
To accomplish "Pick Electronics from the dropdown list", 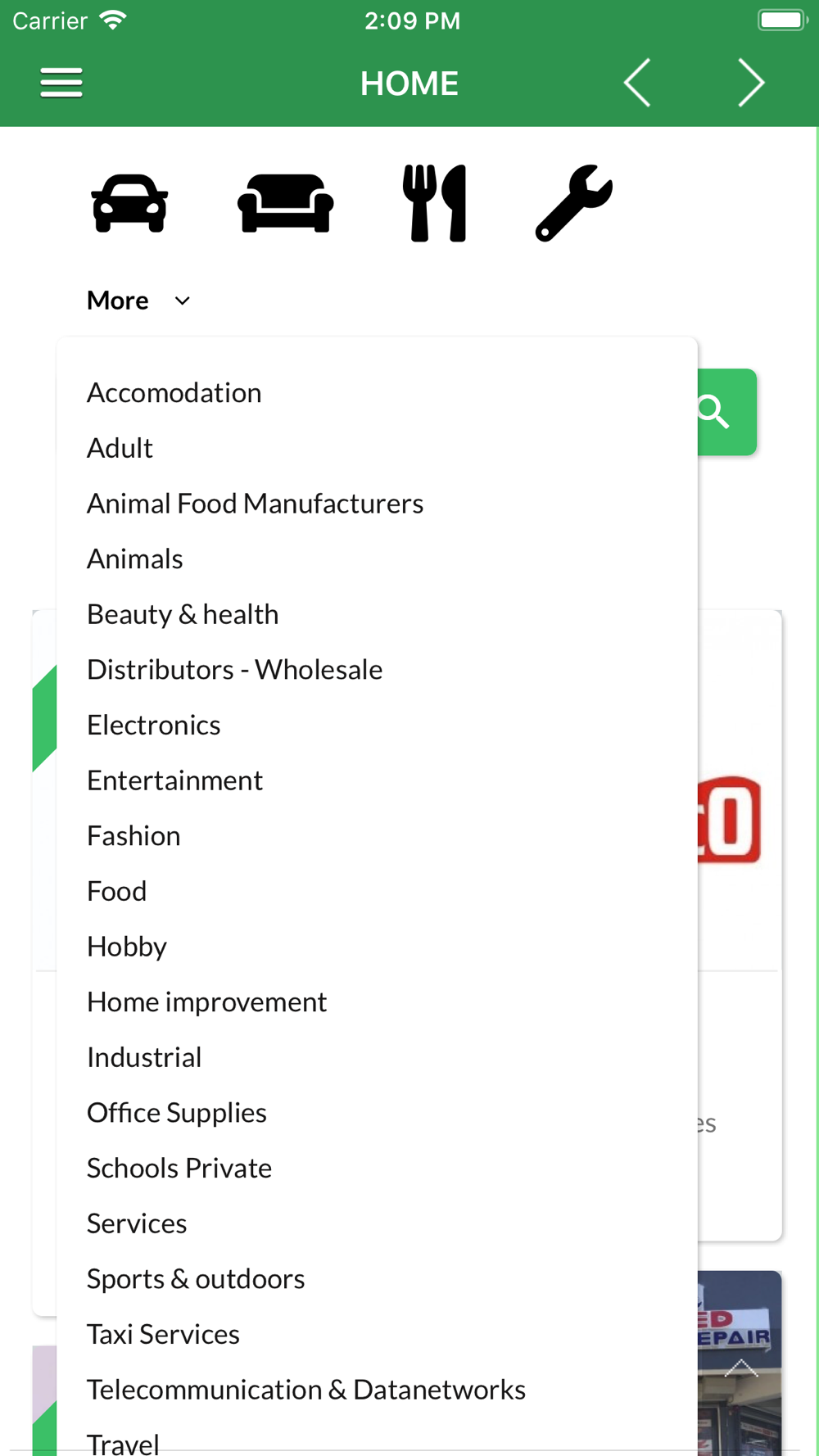I will point(154,726).
